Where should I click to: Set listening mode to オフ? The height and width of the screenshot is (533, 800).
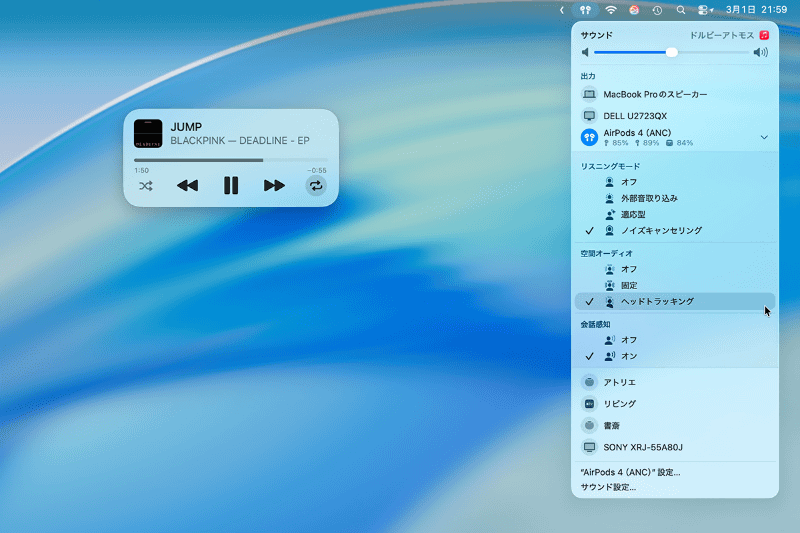click(x=675, y=182)
